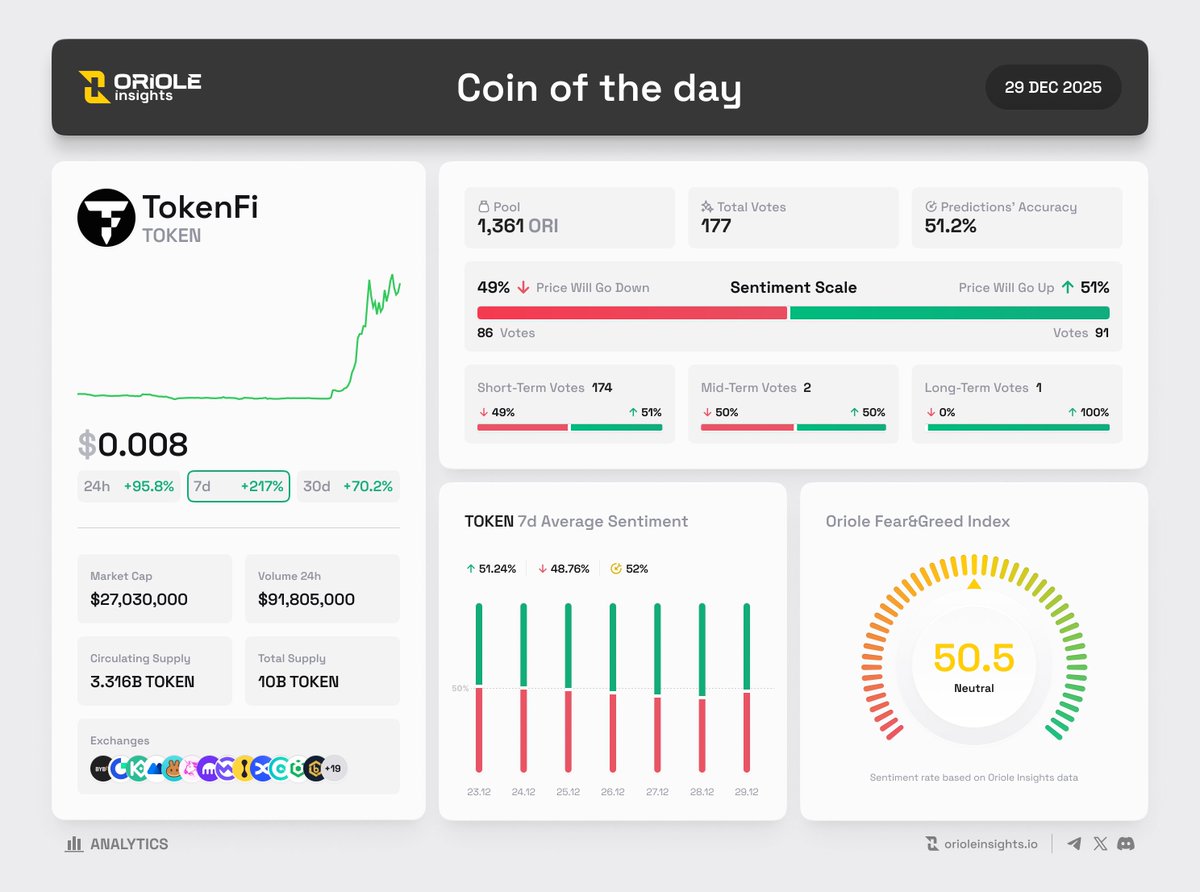Click the Long-Term Votes green bar
This screenshot has height=892, width=1200.
[1018, 427]
